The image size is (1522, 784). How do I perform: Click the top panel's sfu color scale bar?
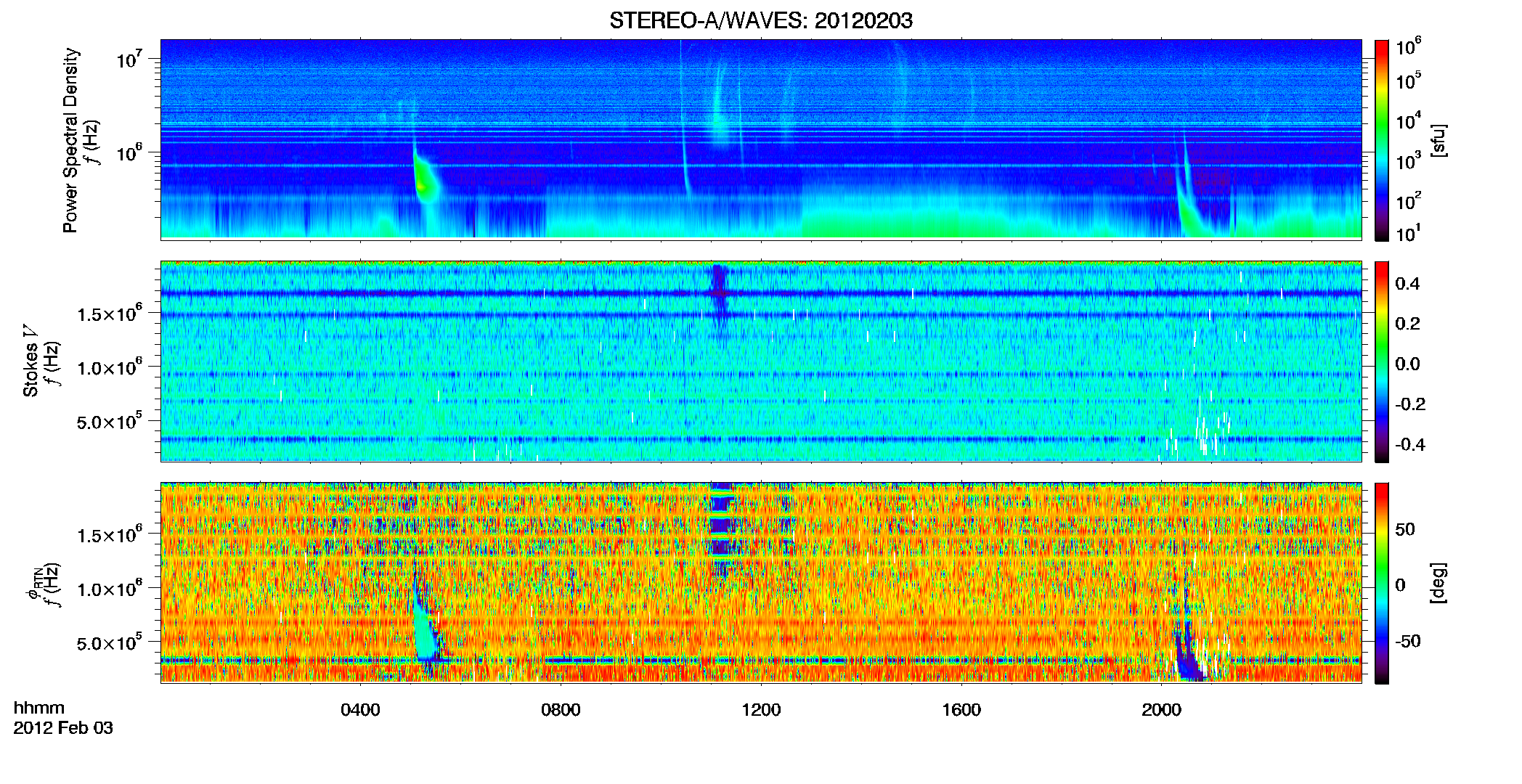[1381, 140]
